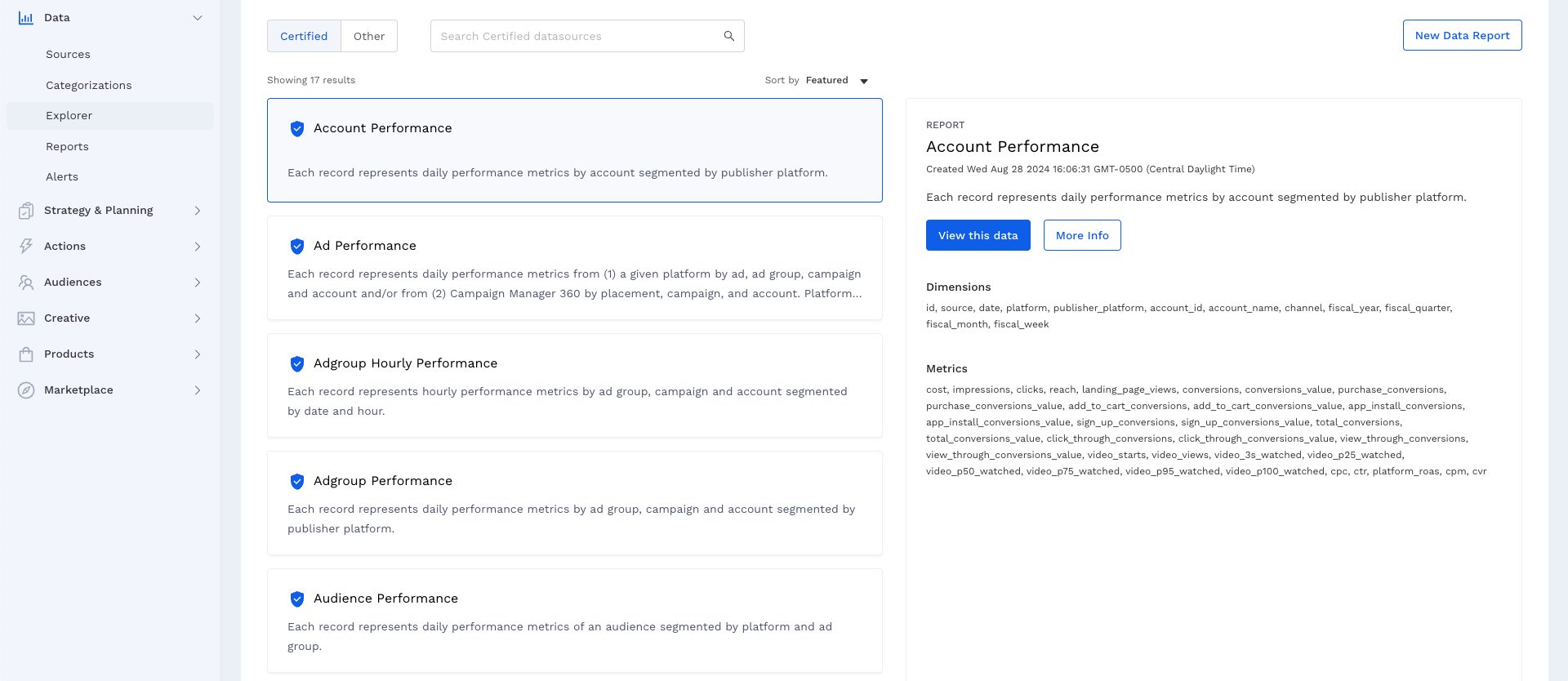
Task: Create a New Data Report
Action: coord(1461,35)
